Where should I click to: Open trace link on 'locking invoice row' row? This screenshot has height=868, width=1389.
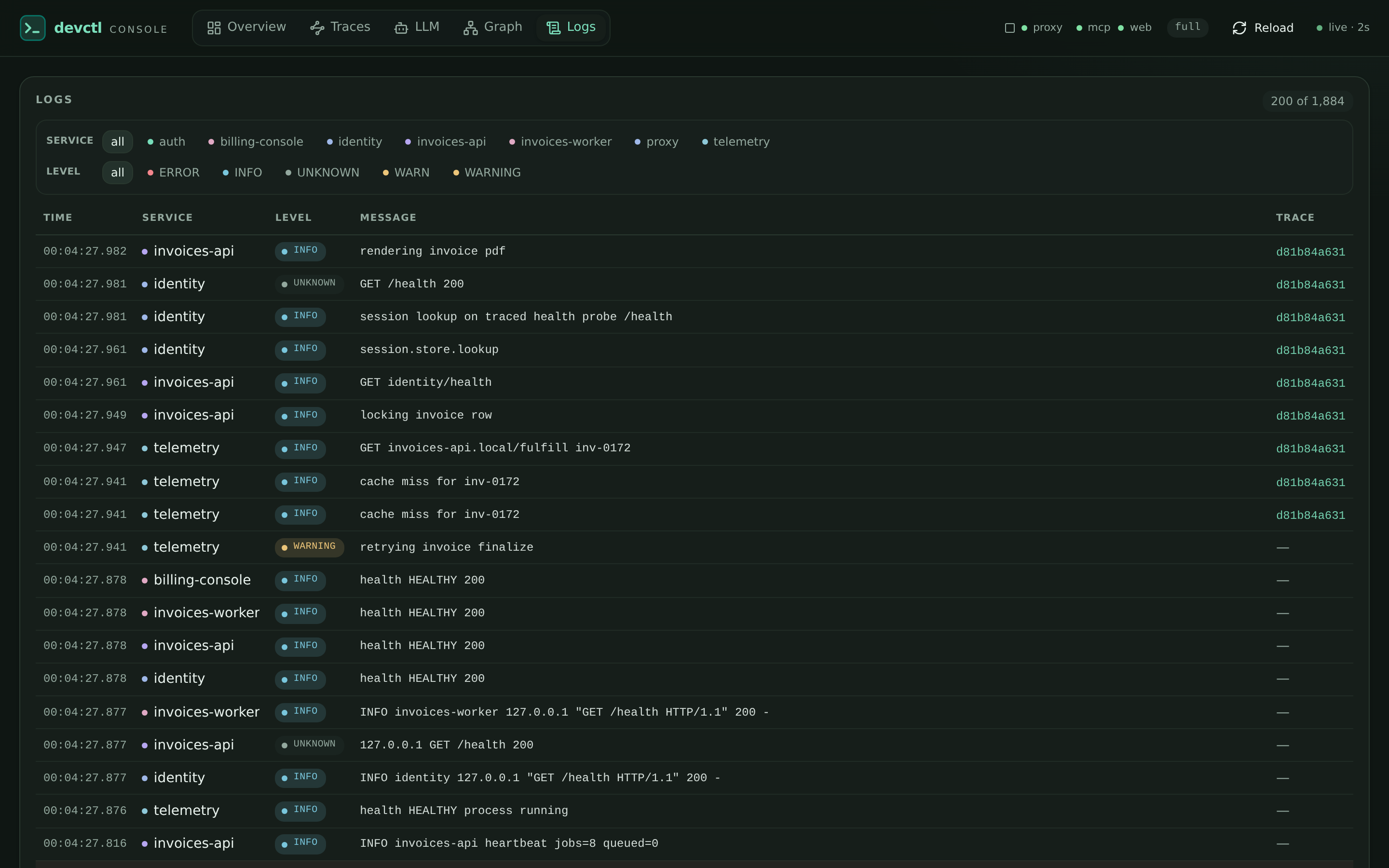1310,416
